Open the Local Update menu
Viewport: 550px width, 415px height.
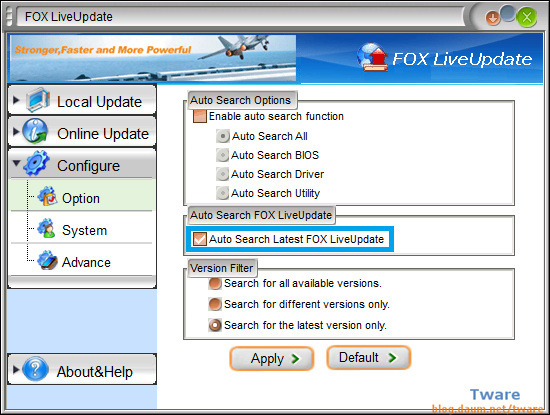coord(82,100)
